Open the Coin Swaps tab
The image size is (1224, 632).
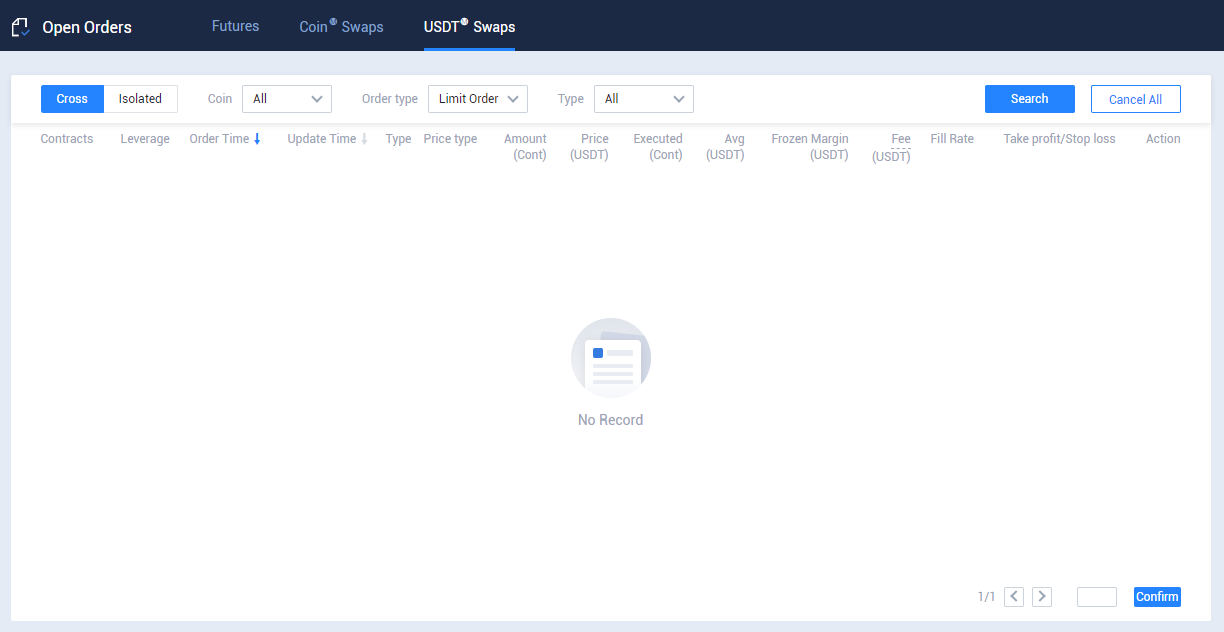pyautogui.click(x=341, y=27)
